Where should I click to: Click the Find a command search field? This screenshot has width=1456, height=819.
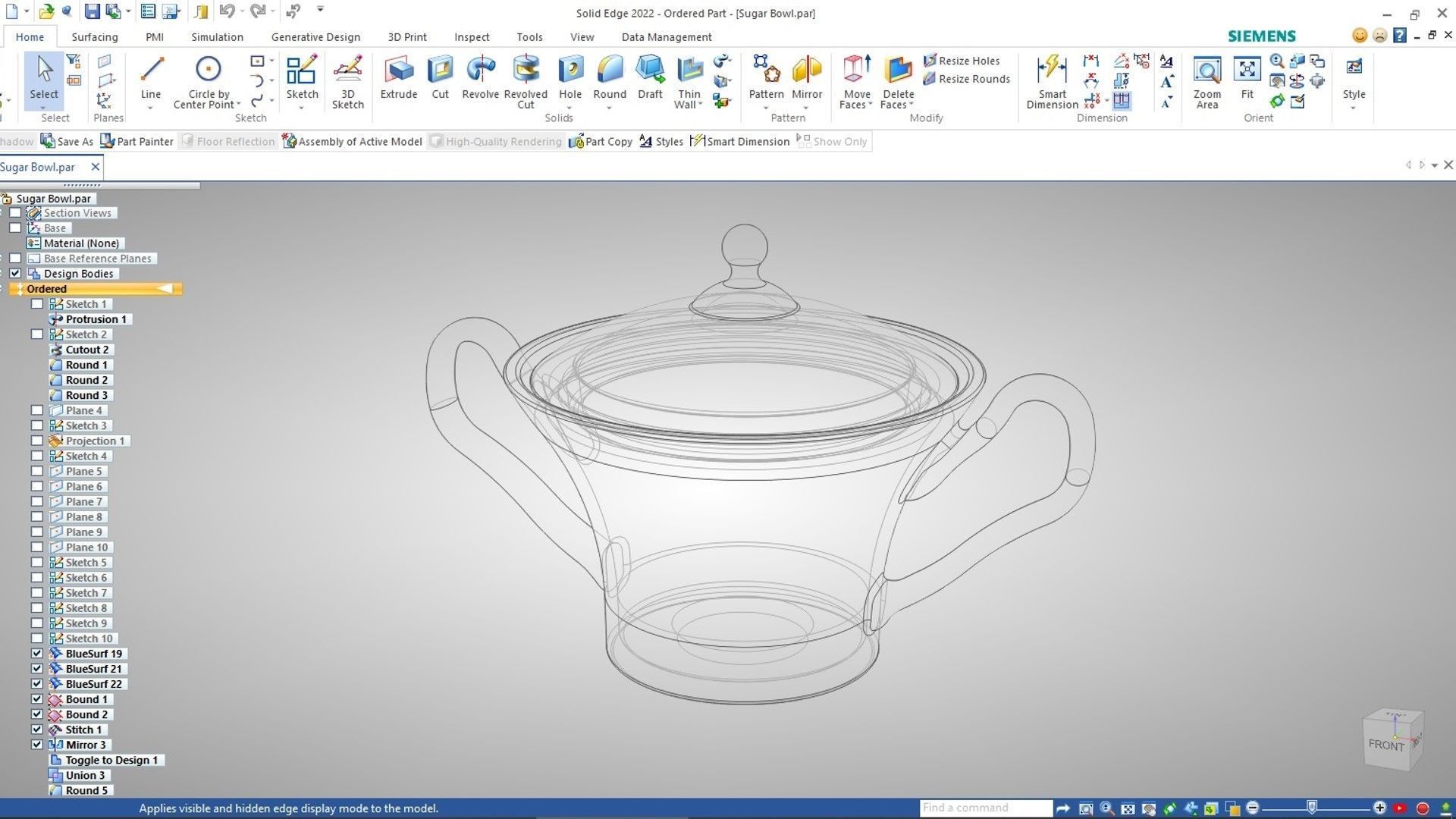click(x=985, y=808)
